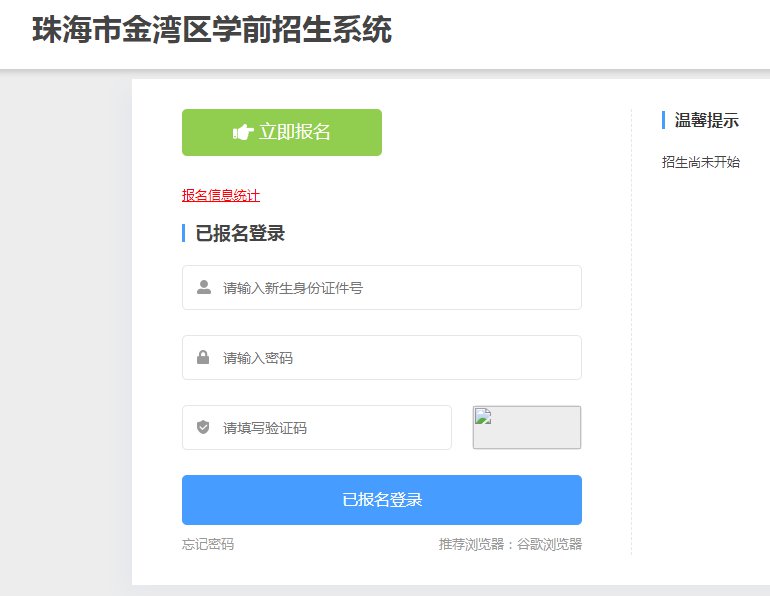Click the 招生尚未开始 notice text
The width and height of the screenshot is (770, 596).
pos(701,162)
